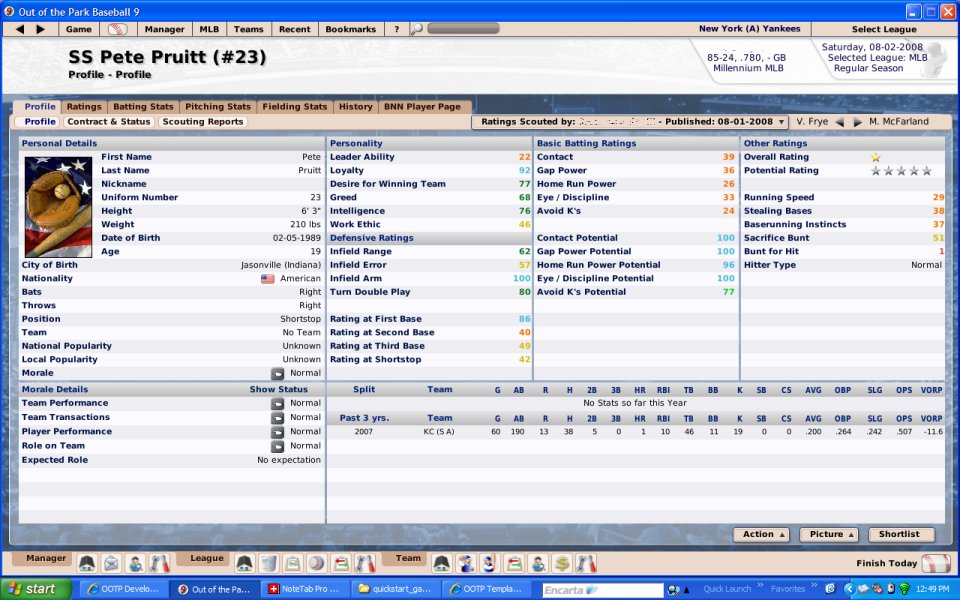Click the Team person search icon
960x600 pixels.
(538, 563)
